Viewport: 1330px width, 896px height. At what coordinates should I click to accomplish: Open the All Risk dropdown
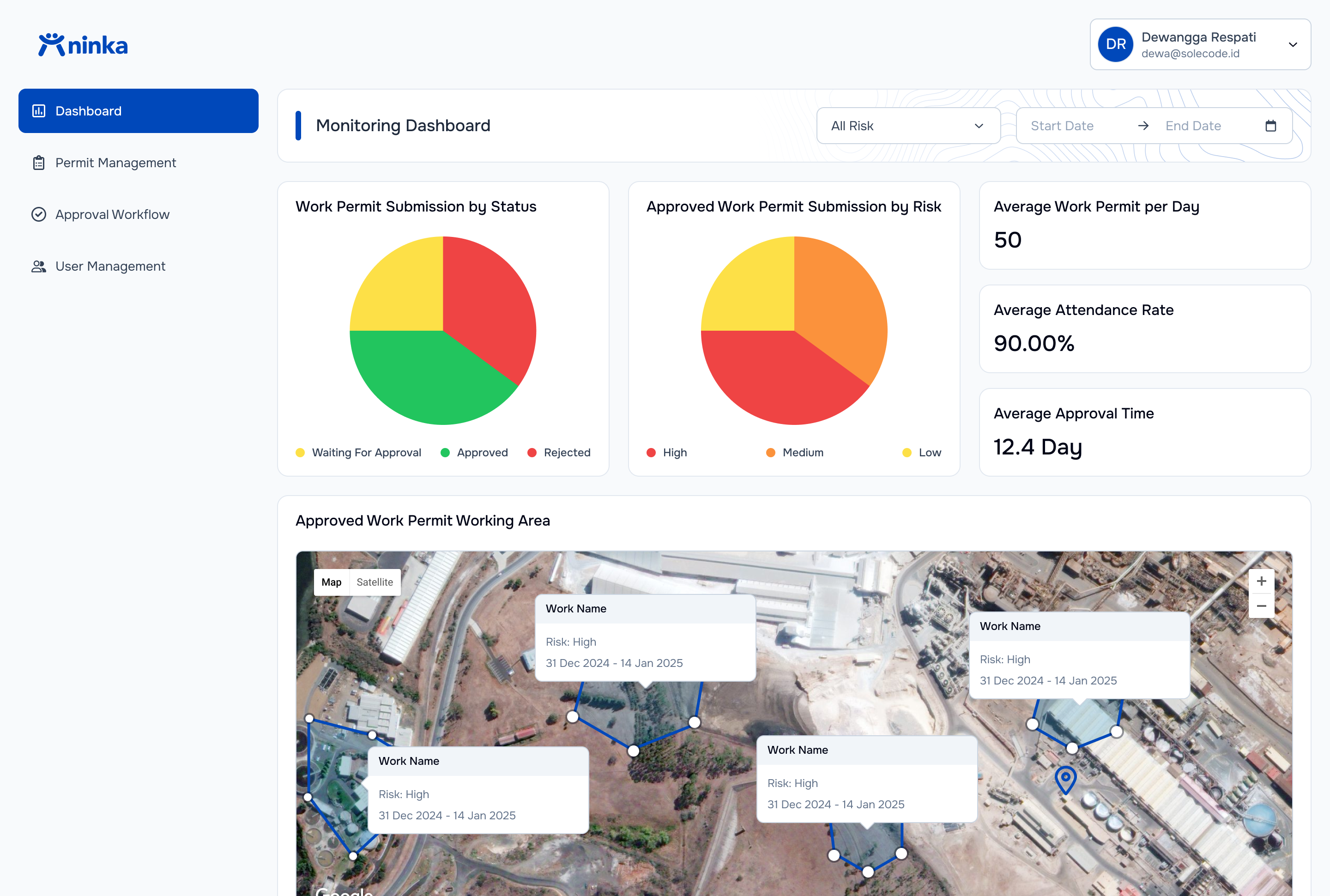pyautogui.click(x=908, y=126)
